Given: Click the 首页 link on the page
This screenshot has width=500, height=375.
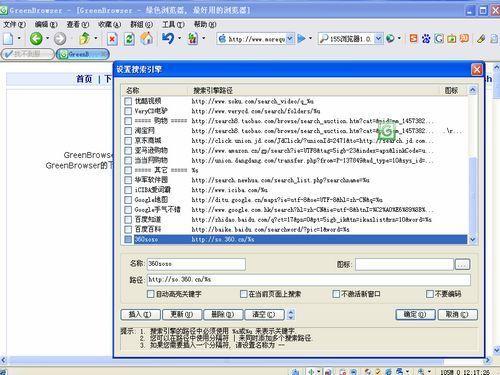Looking at the screenshot, I should [84, 79].
